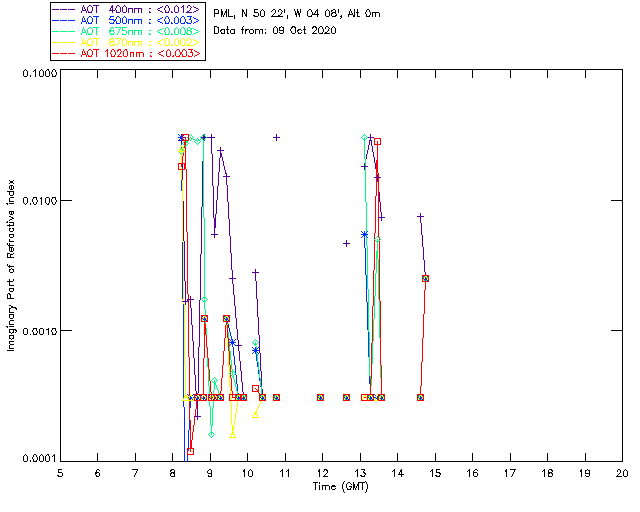
Task: Select the 'Data from: 09 Oct 2020' text
Action: coord(275,31)
